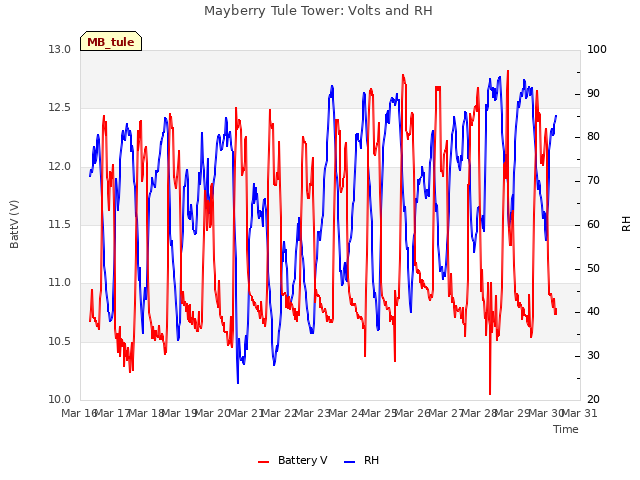
Task: Click the 70 right axis tick label
Action: (593, 180)
